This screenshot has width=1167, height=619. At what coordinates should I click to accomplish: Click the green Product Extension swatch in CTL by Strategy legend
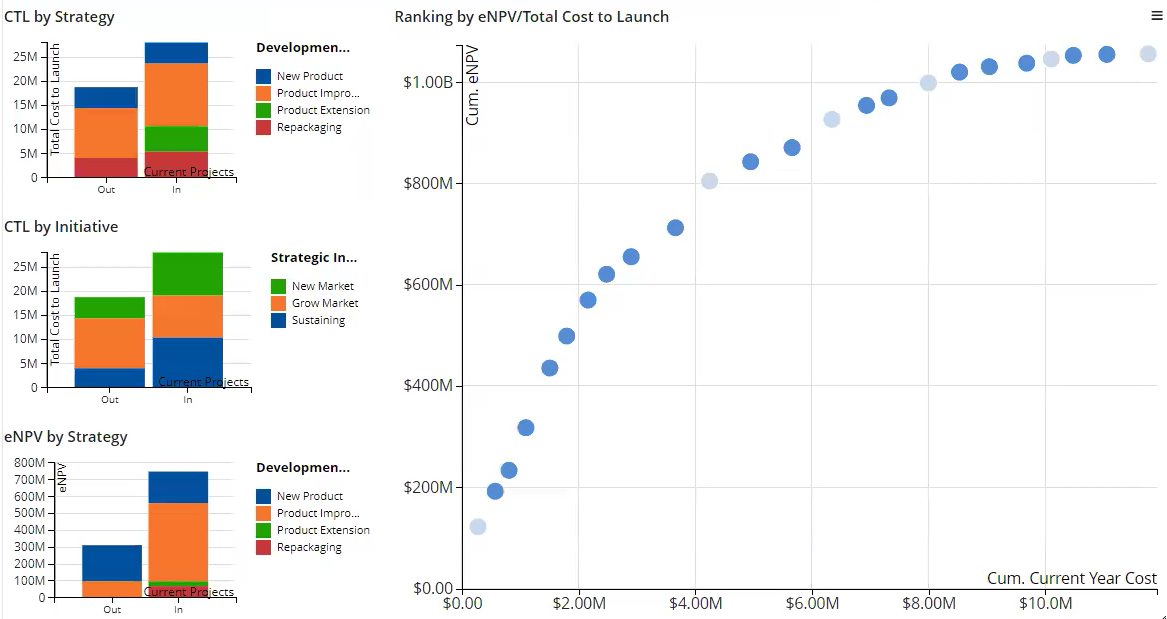(x=263, y=110)
